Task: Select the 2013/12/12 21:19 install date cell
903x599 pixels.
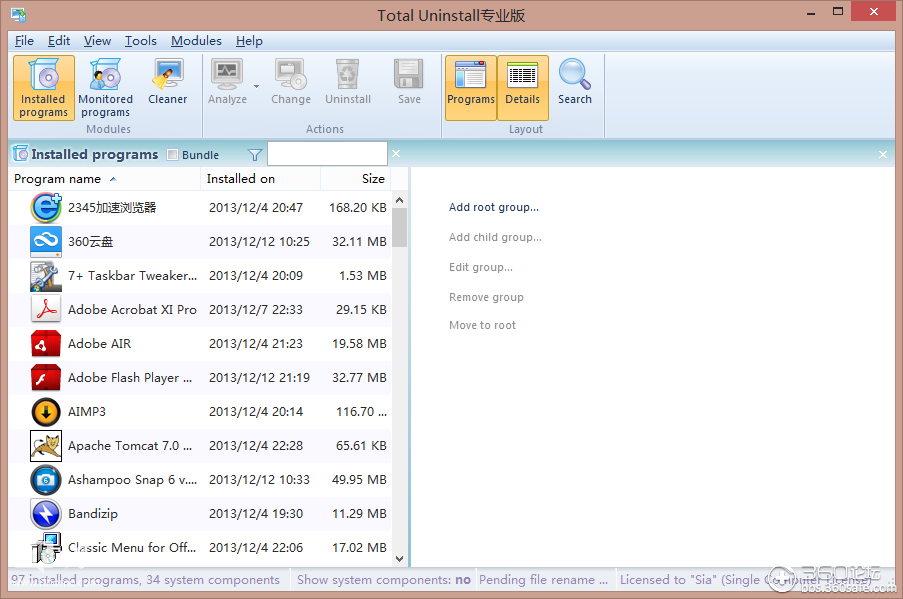Action: click(x=259, y=378)
